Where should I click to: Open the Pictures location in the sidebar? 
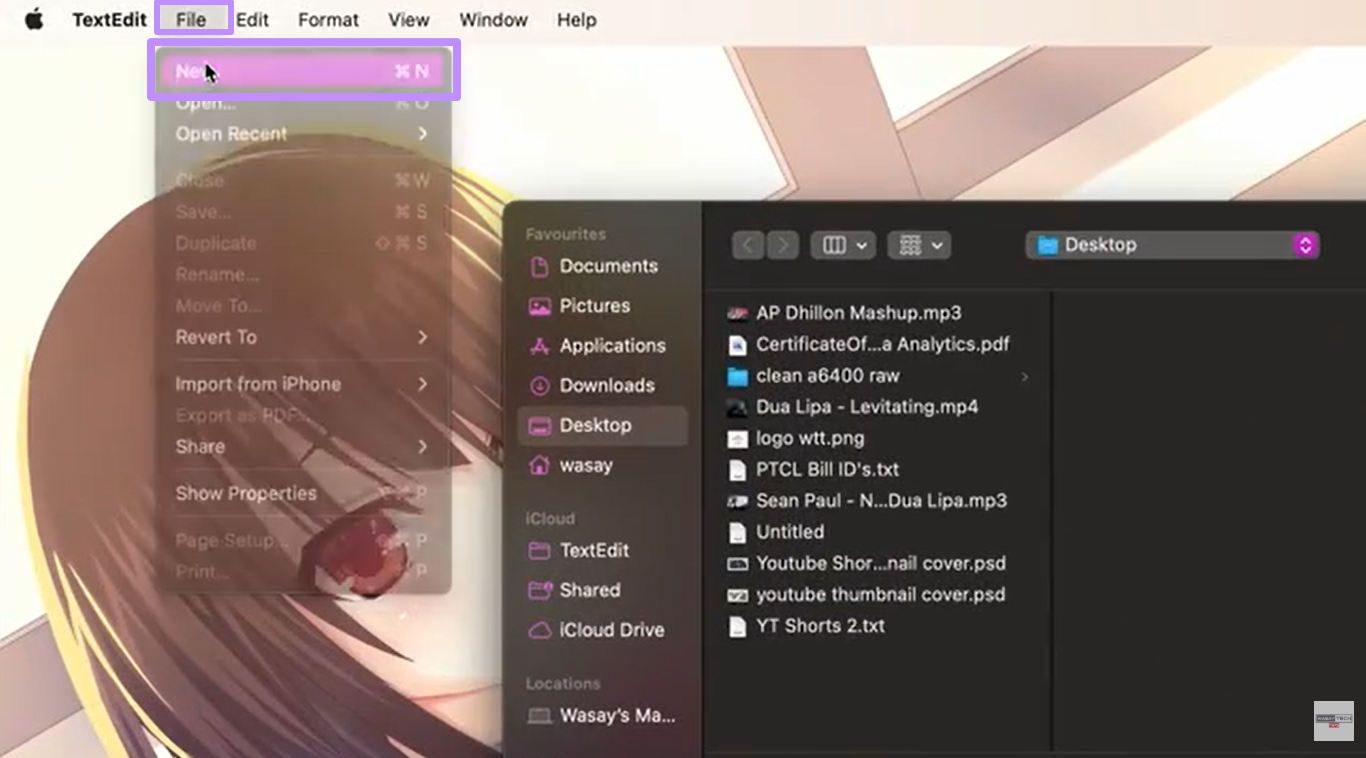(540, 306)
